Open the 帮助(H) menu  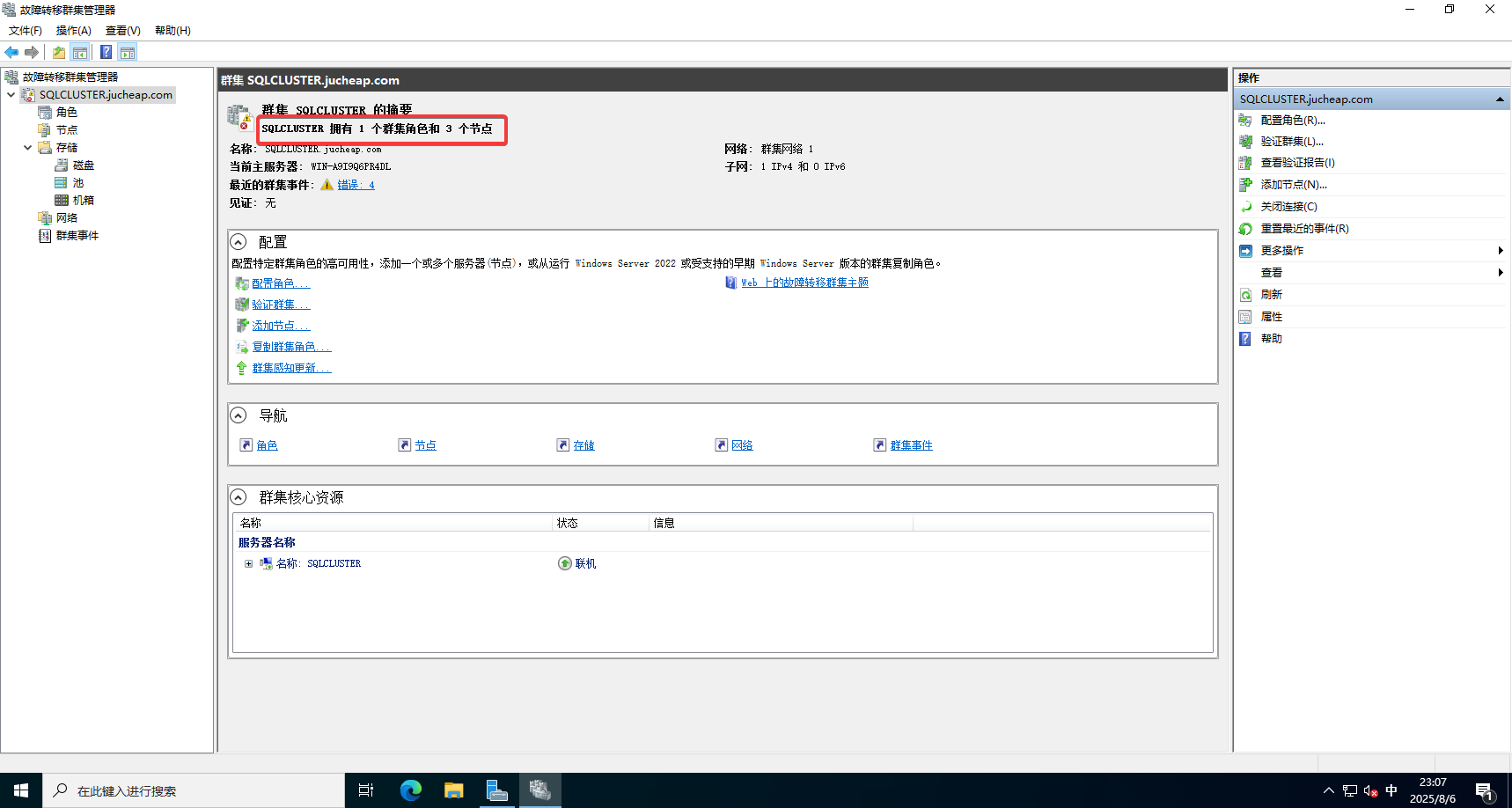172,30
